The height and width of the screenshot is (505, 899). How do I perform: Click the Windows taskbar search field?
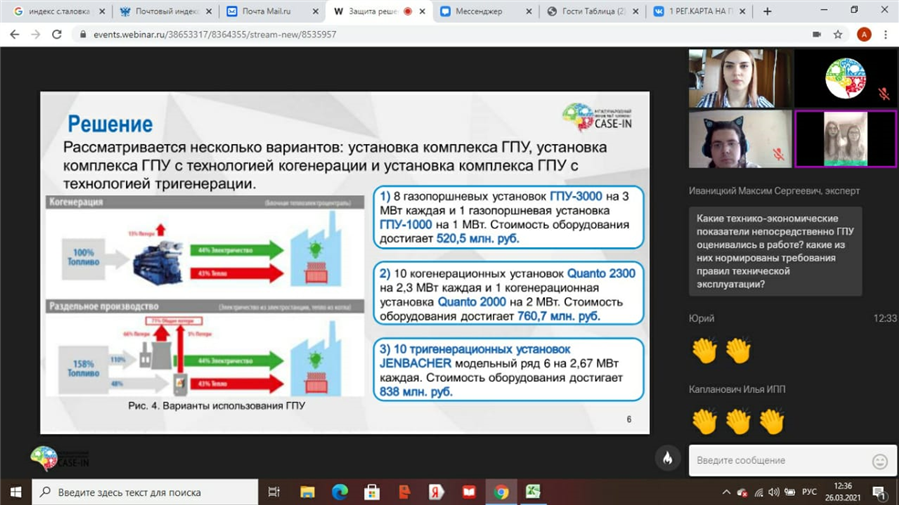coord(145,492)
